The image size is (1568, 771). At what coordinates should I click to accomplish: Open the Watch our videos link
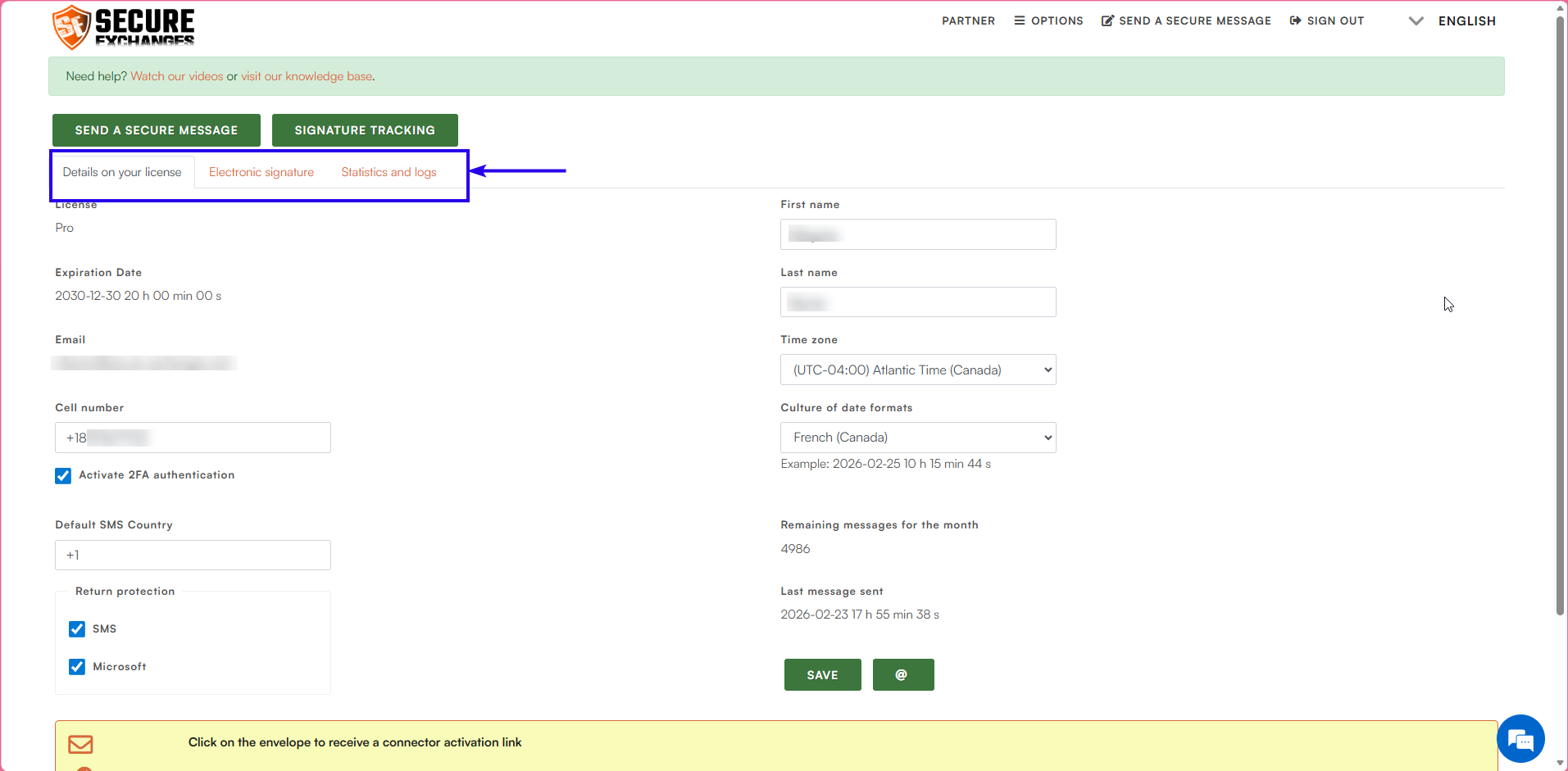pos(177,76)
